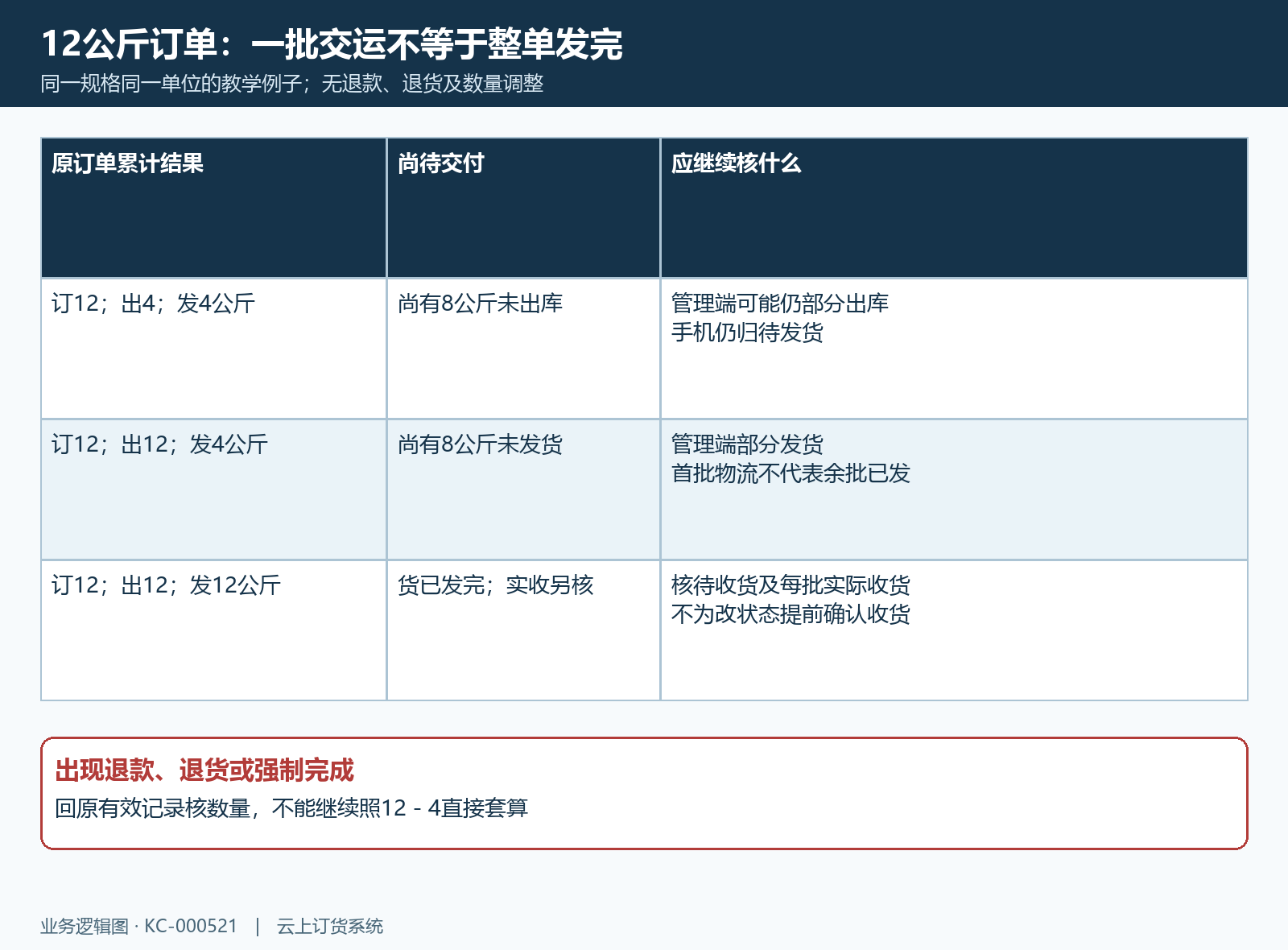
Task: Click the line 管理端部分发货
Action: tap(748, 444)
